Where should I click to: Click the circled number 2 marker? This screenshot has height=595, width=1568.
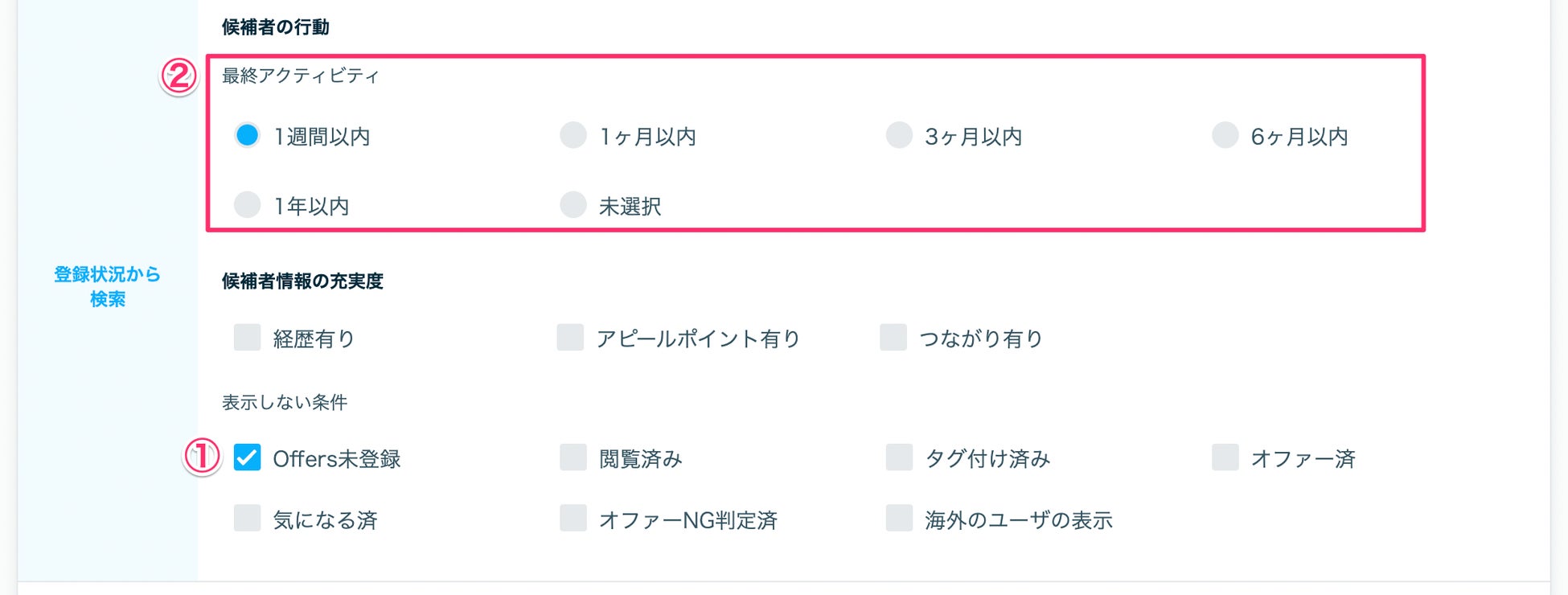pyautogui.click(x=179, y=76)
